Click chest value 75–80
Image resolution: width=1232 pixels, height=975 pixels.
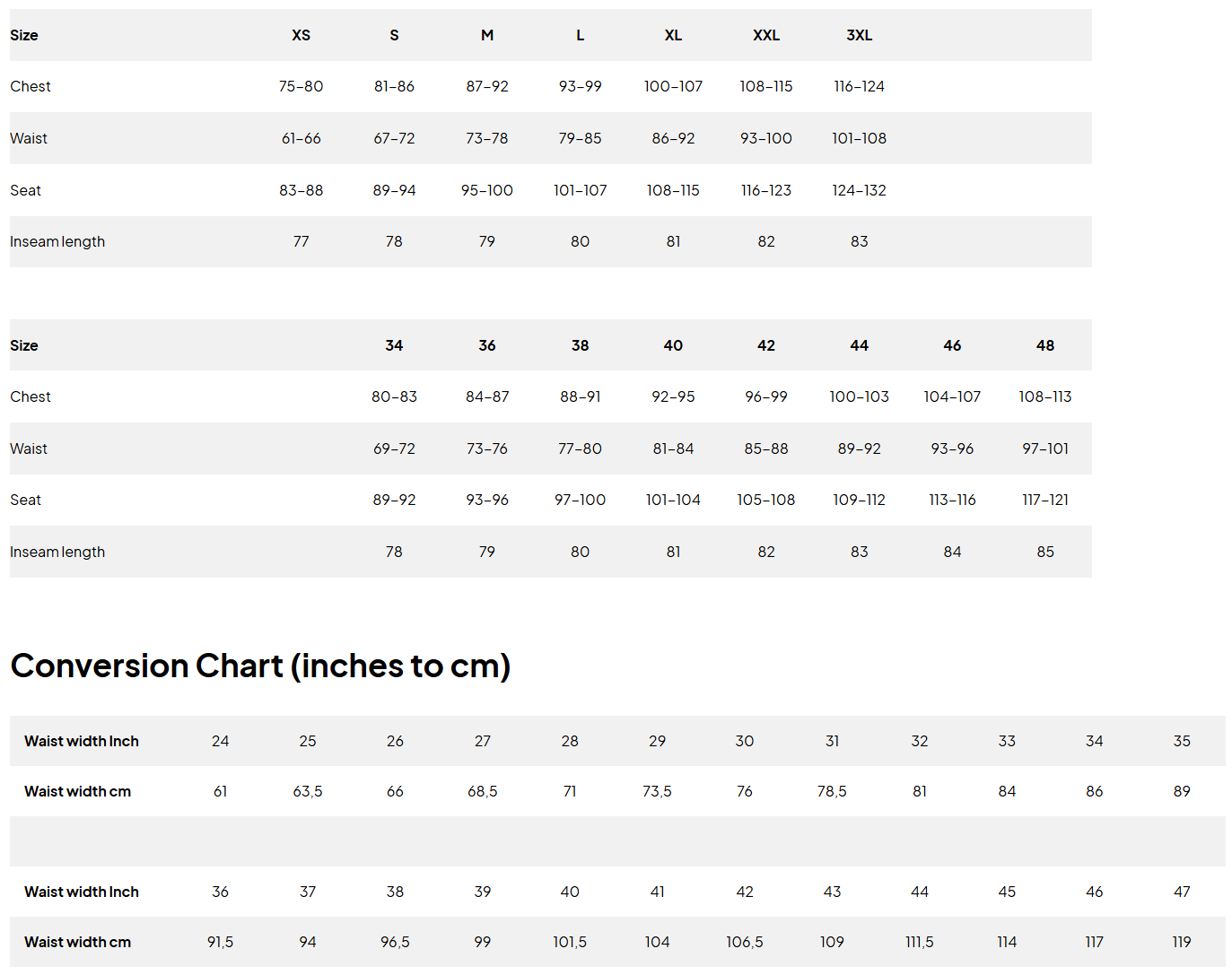[x=301, y=86]
